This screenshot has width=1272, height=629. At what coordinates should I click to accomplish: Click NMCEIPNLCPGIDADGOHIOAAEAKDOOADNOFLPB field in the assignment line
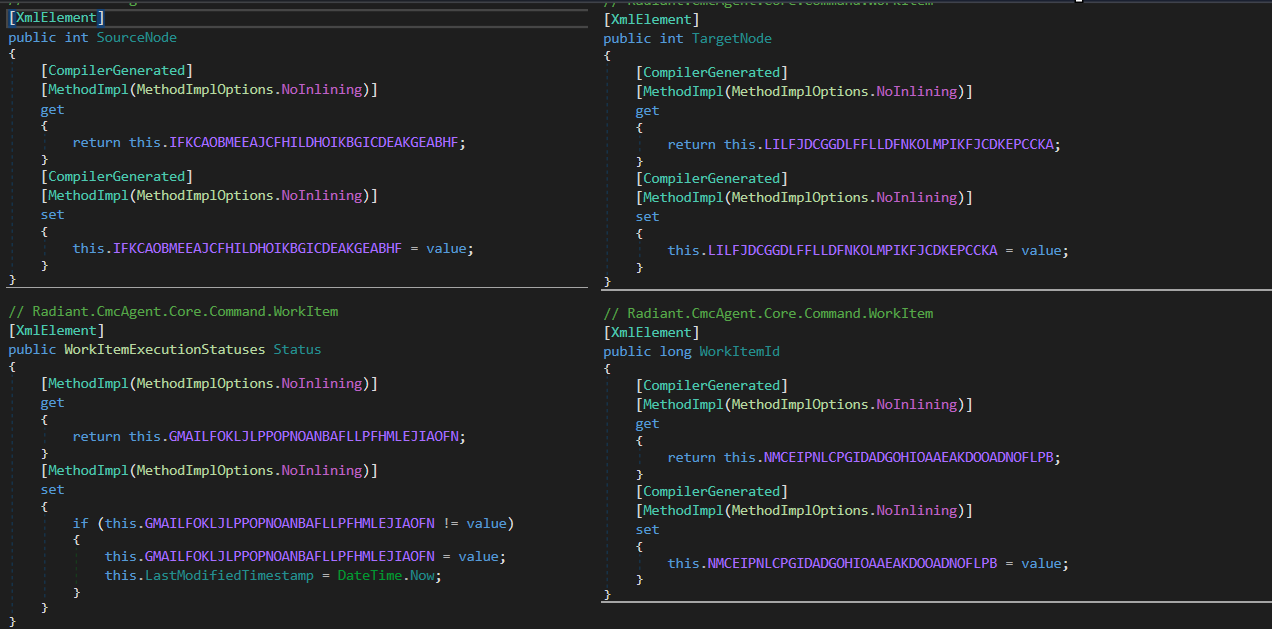[852, 563]
